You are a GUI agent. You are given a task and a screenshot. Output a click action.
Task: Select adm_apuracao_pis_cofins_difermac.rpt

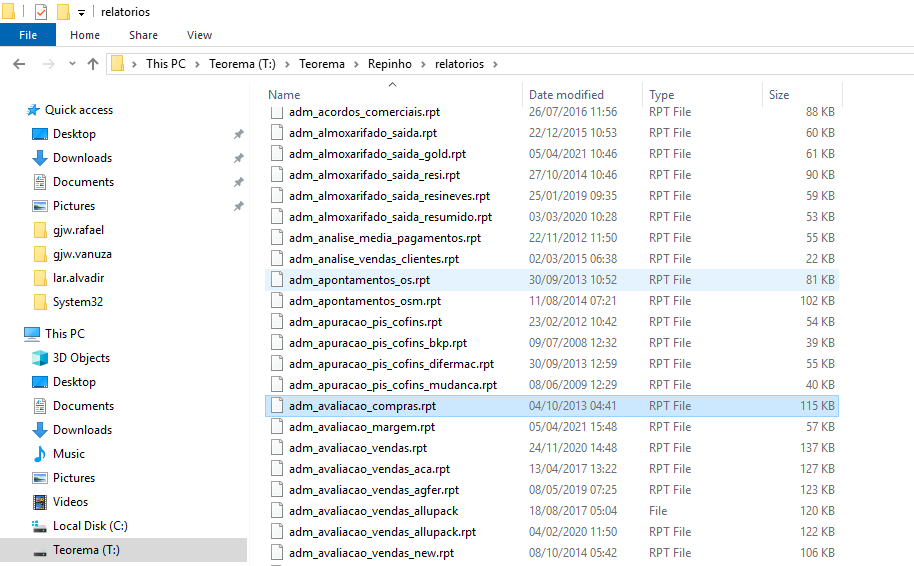(391, 364)
